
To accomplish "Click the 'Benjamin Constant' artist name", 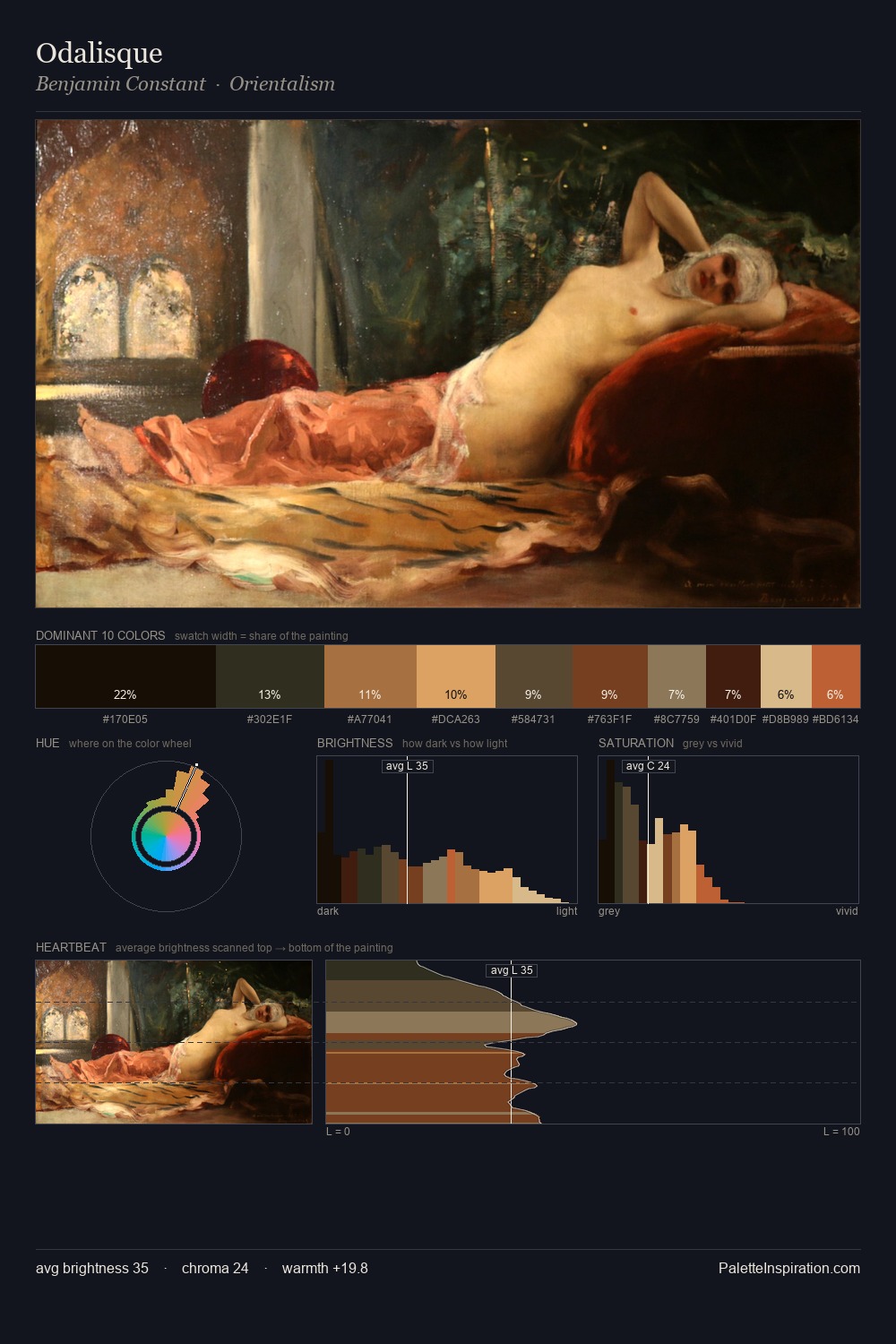I will click(x=121, y=83).
